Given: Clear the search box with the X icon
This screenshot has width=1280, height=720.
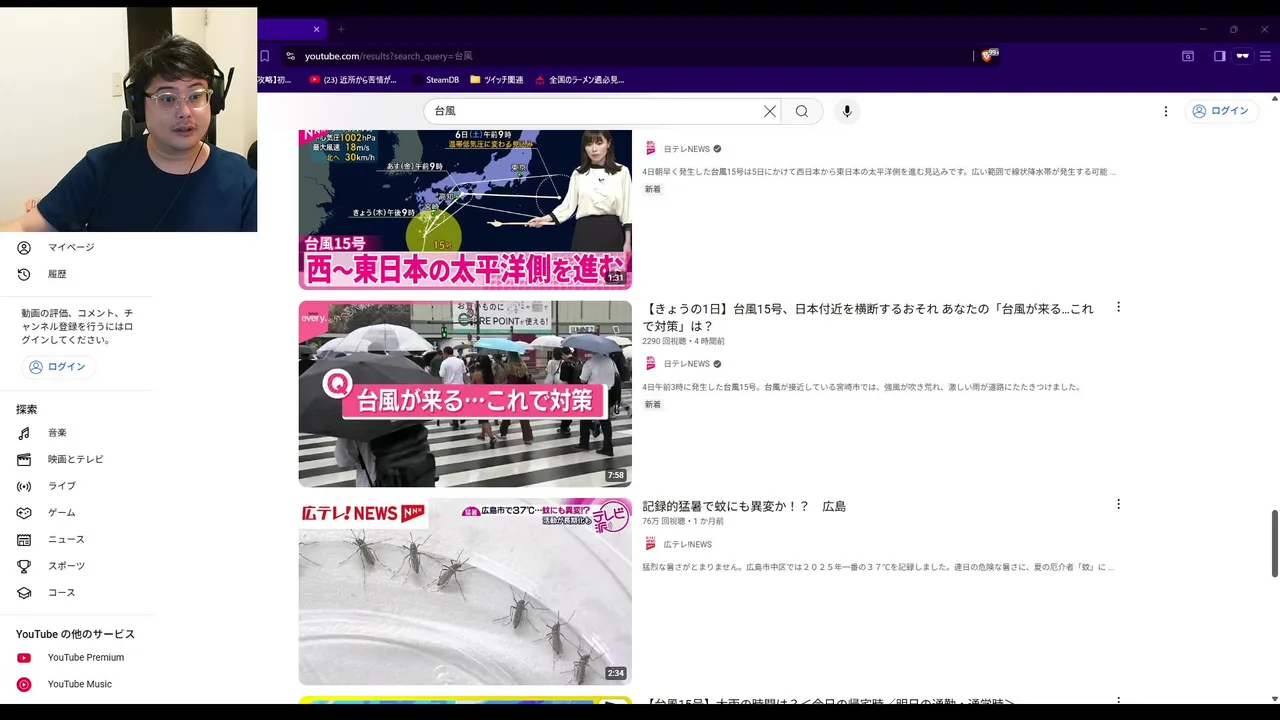Looking at the screenshot, I should coord(770,111).
